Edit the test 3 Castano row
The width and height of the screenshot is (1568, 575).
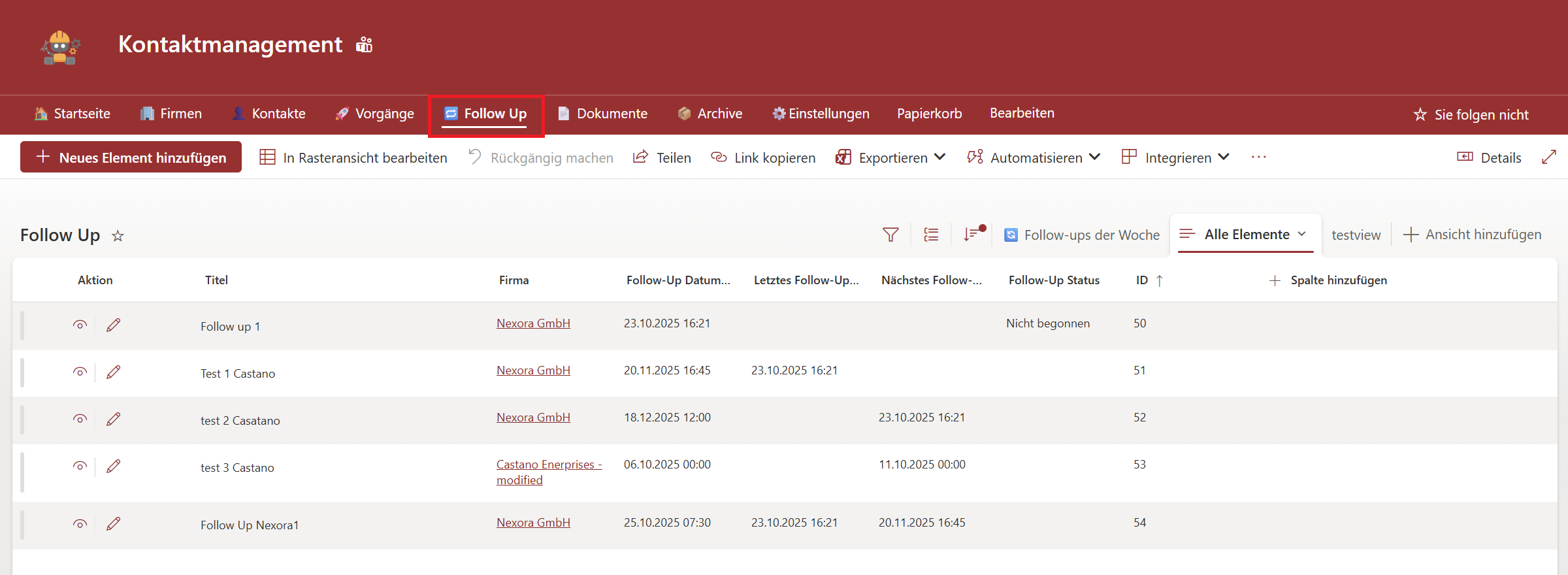tap(114, 466)
